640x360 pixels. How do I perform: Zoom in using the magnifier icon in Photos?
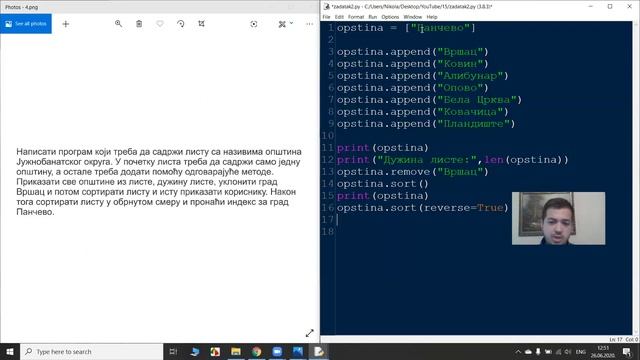tap(118, 24)
